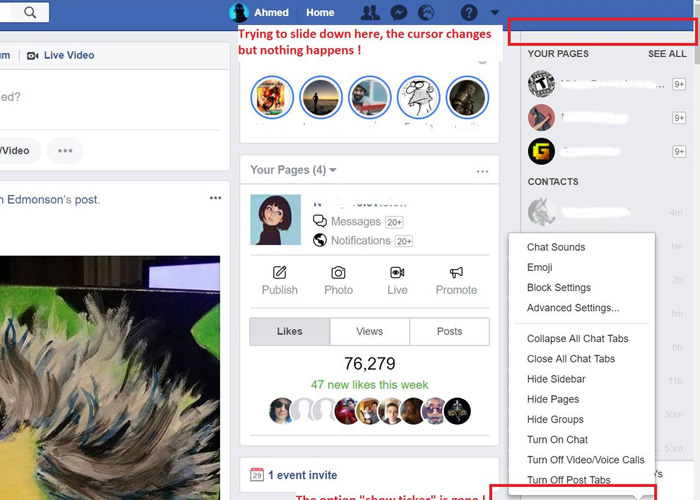Expand the account dropdown arrow in top bar
This screenshot has width=700, height=500.
click(x=495, y=12)
